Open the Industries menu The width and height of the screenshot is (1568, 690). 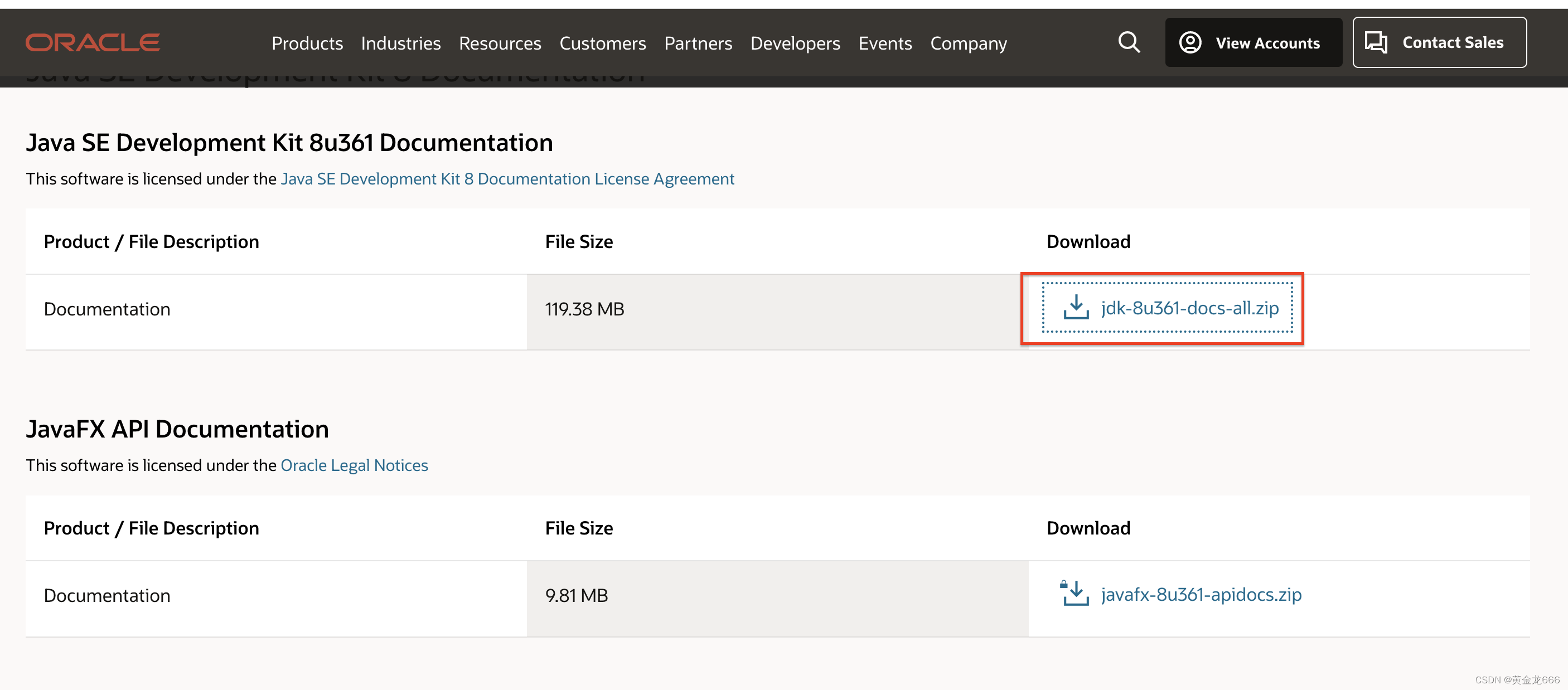click(400, 43)
